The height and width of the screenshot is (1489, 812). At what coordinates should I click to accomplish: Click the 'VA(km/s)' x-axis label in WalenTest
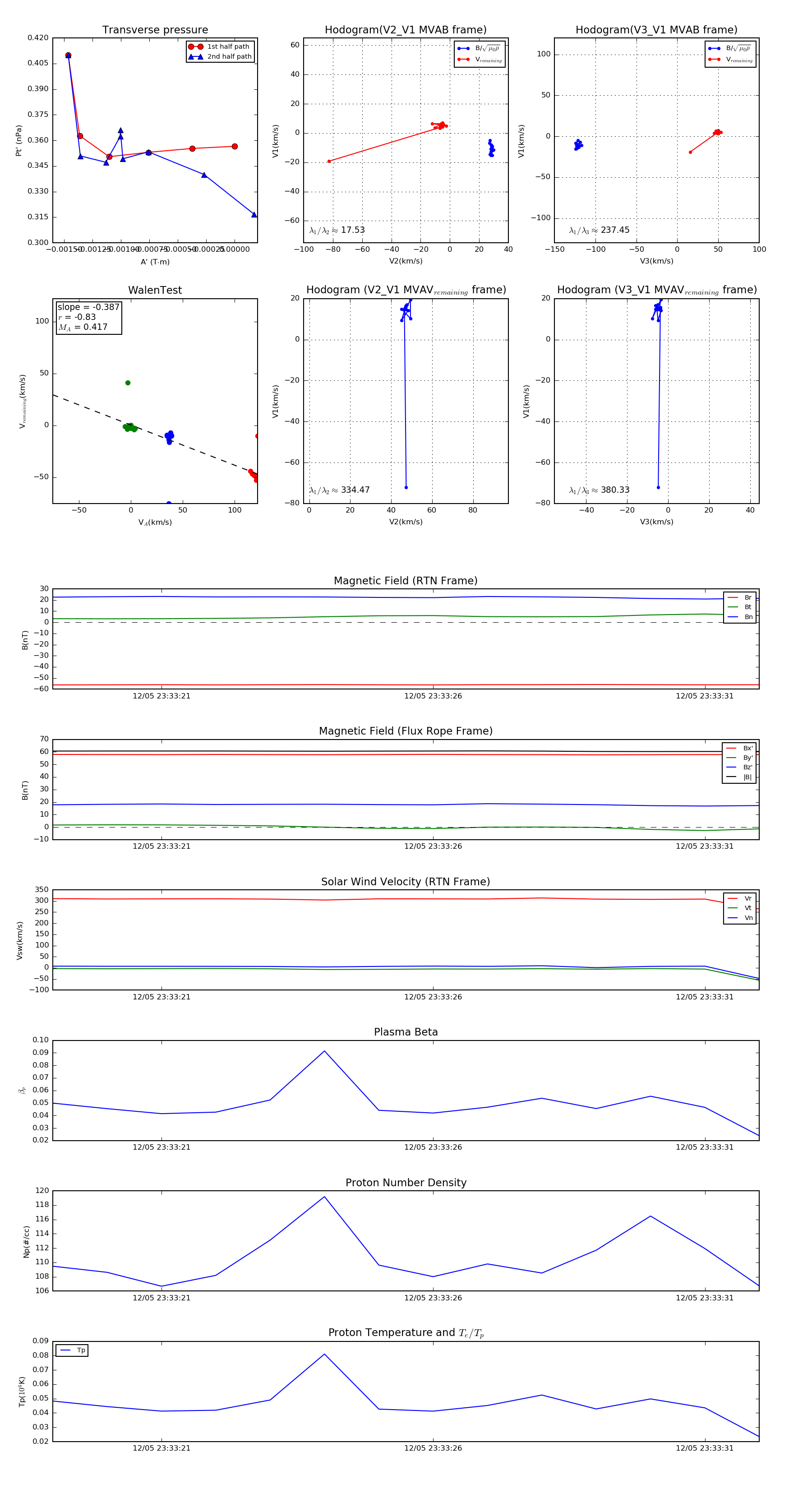pos(155,523)
